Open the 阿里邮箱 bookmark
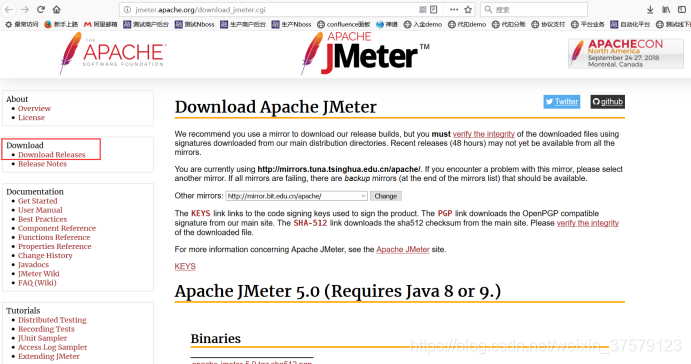Image resolution: width=691 pixels, height=364 pixels. click(100, 24)
